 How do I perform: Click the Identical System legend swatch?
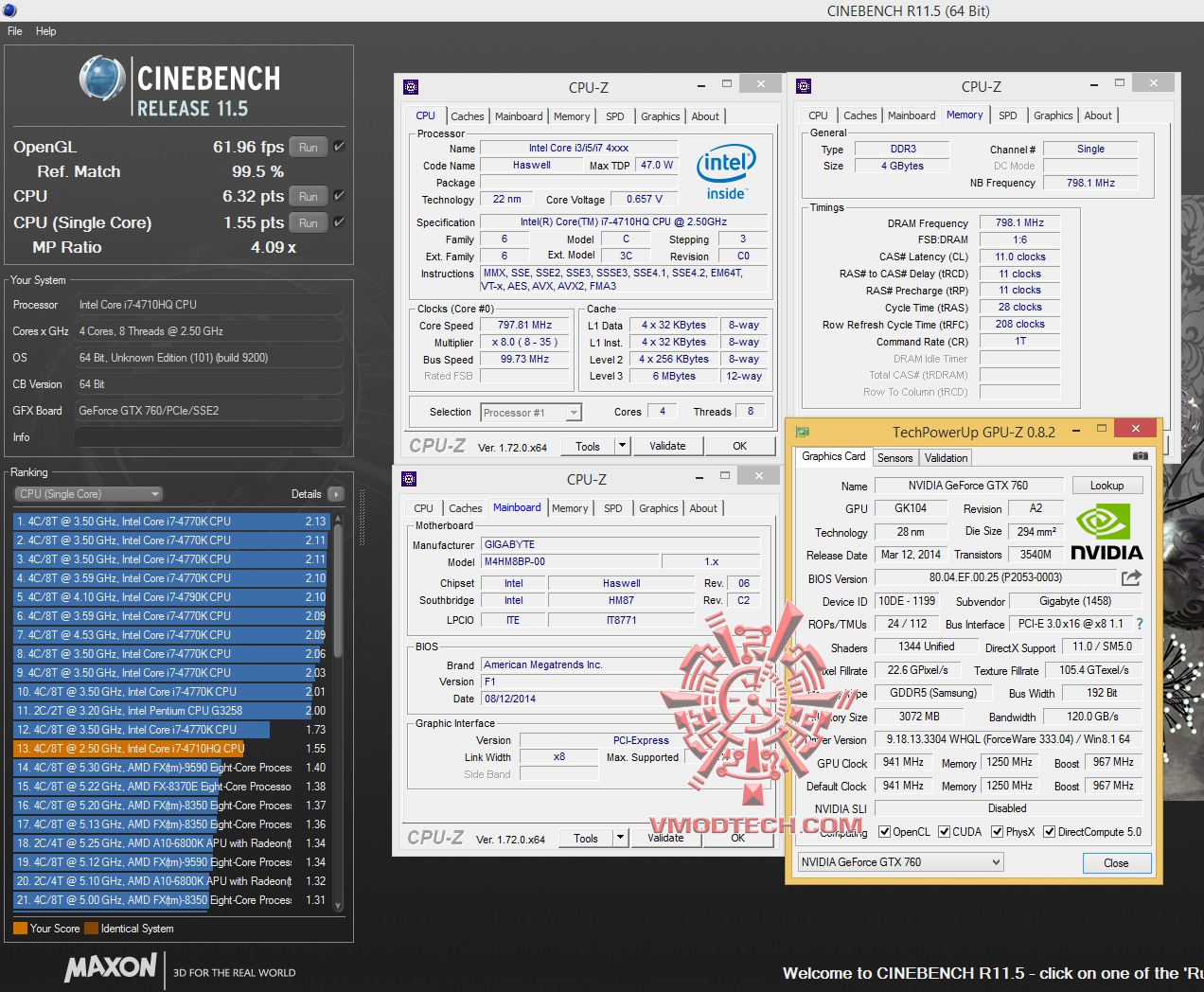click(91, 929)
